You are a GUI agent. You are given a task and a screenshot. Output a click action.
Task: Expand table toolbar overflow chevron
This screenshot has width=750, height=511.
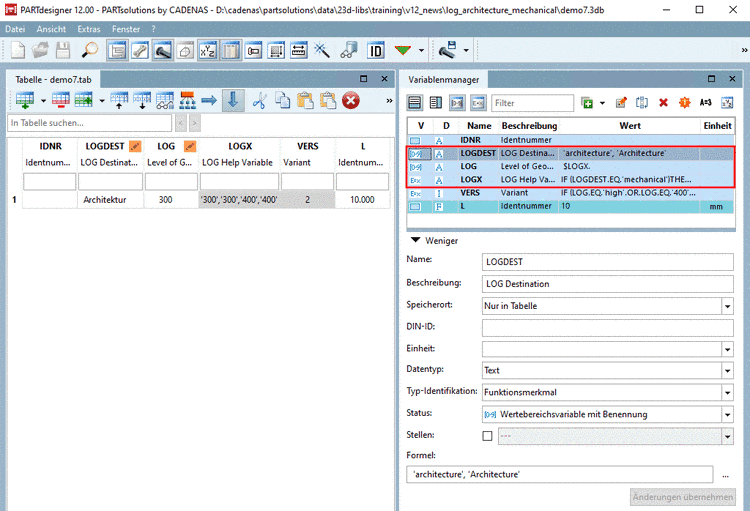[389, 100]
